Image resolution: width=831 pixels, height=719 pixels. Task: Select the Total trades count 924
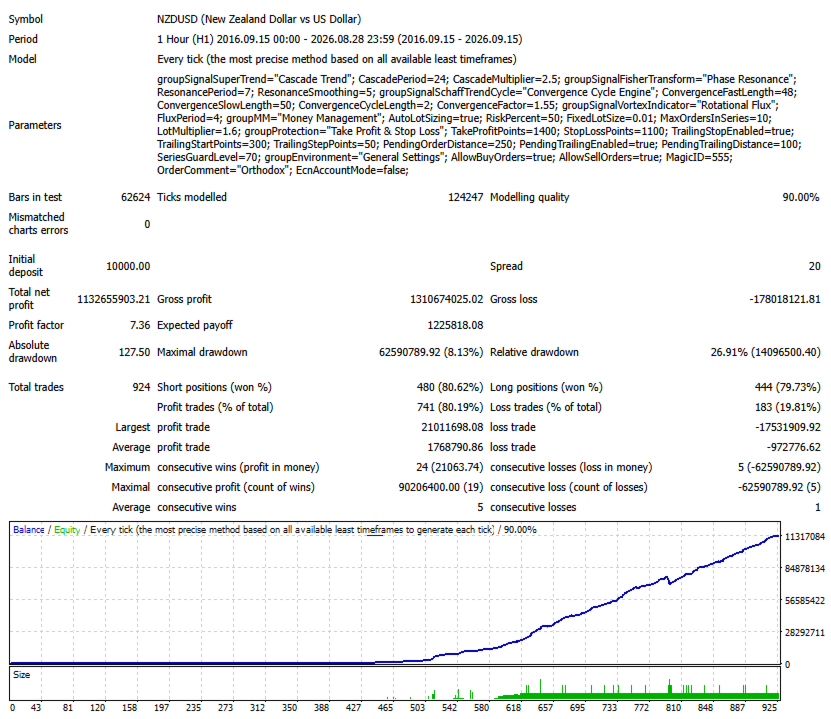pos(142,387)
